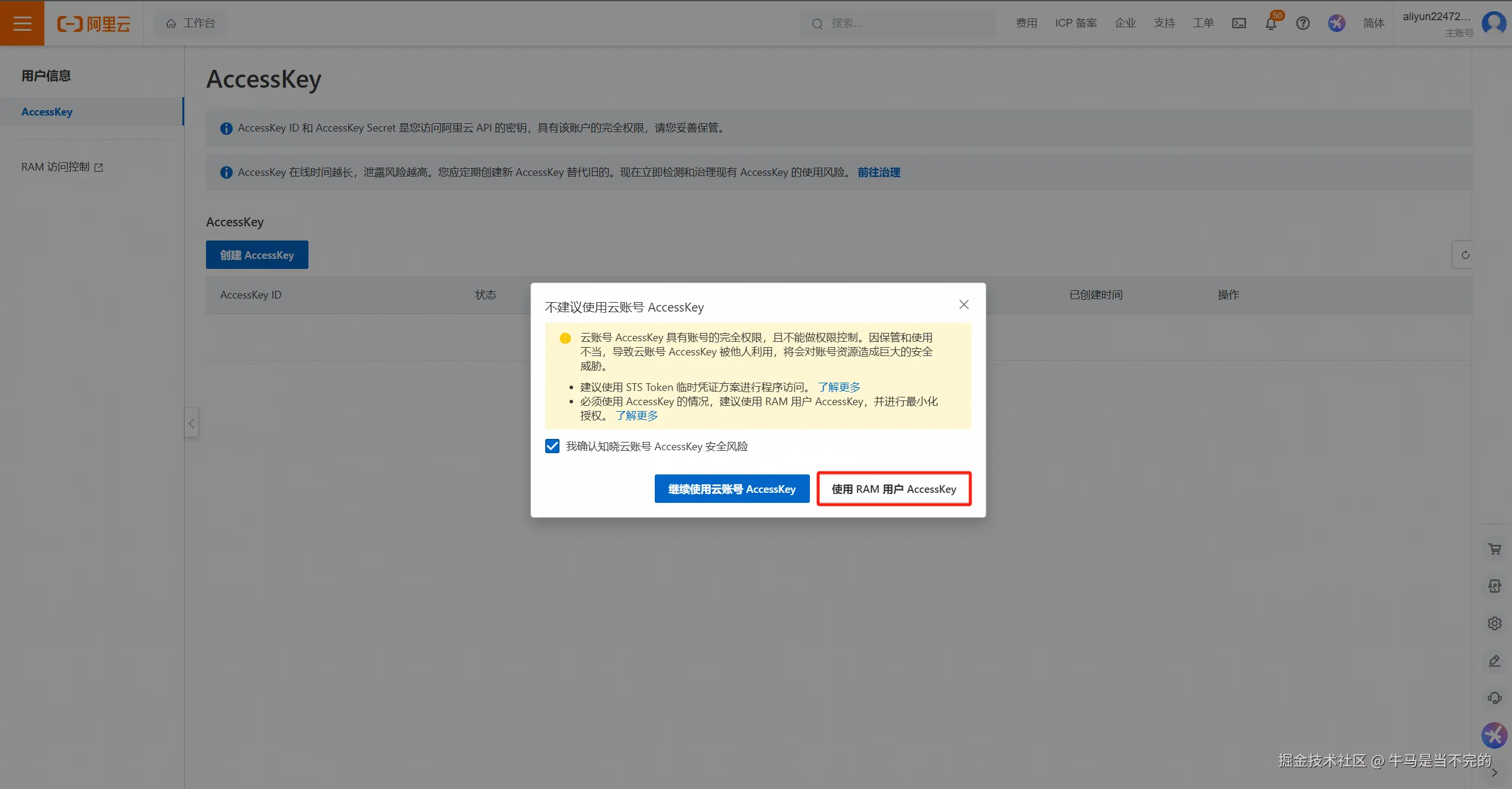Click the customer service headset icon
1512x789 pixels.
pos(1494,698)
